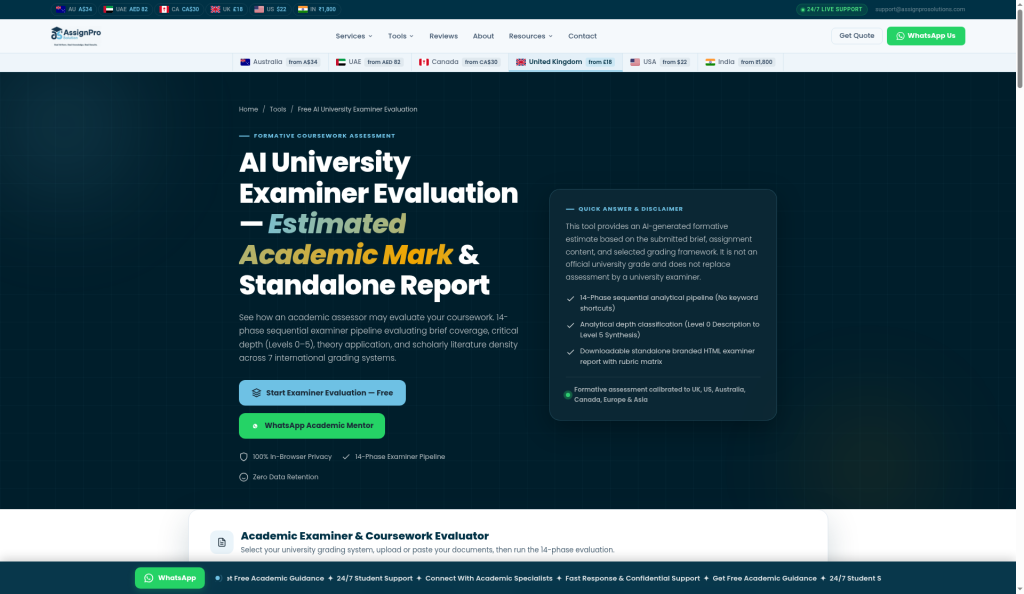Viewport: 1024px width, 594px height.
Task: Click the WhatsApp icon in the bottom bar
Action: [x=149, y=578]
